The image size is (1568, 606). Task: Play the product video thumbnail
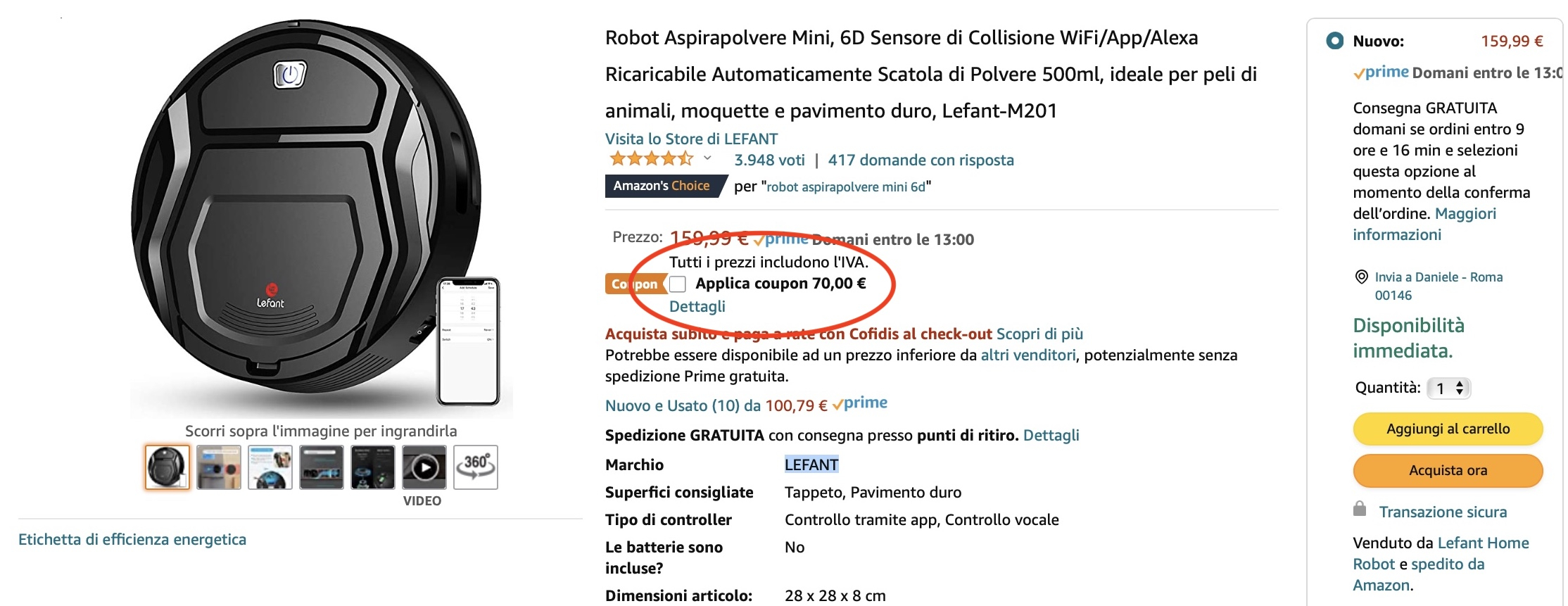[424, 467]
